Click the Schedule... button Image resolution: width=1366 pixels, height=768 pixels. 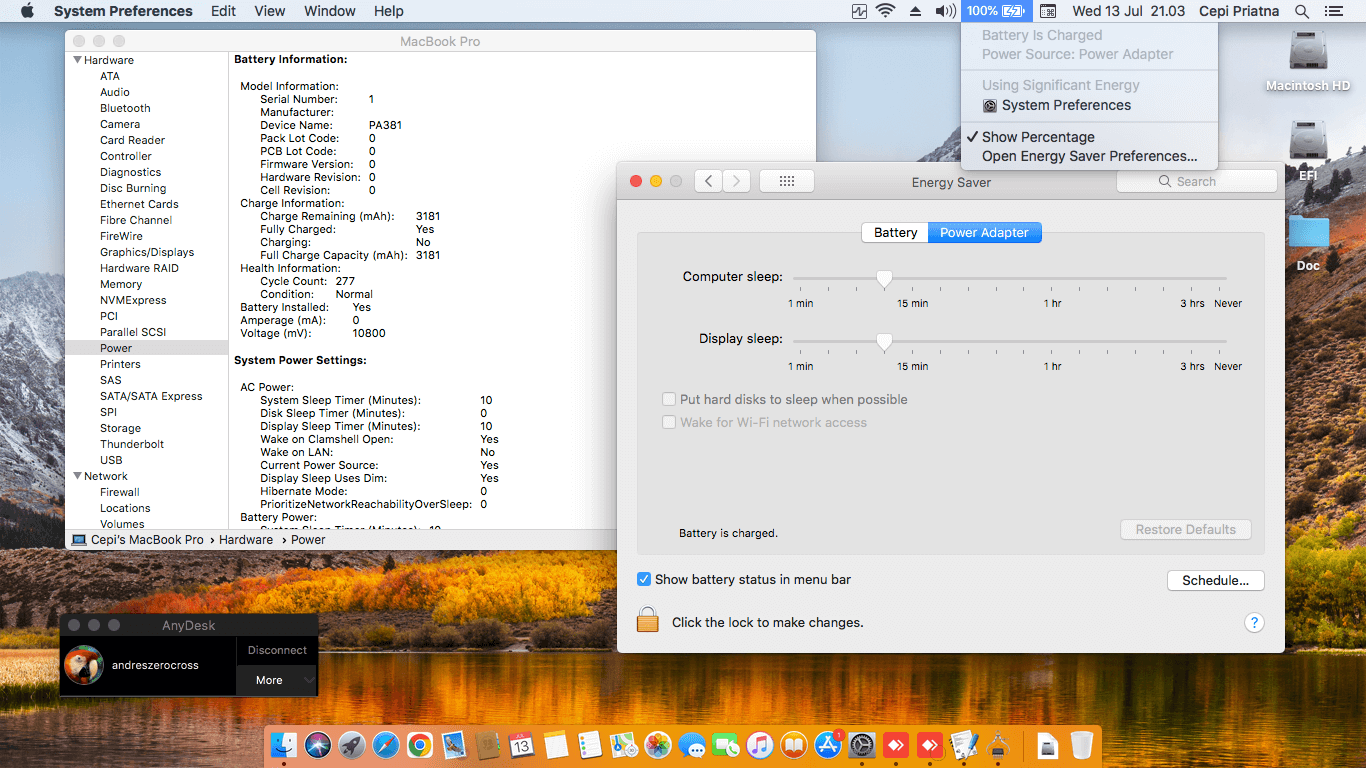click(x=1215, y=580)
